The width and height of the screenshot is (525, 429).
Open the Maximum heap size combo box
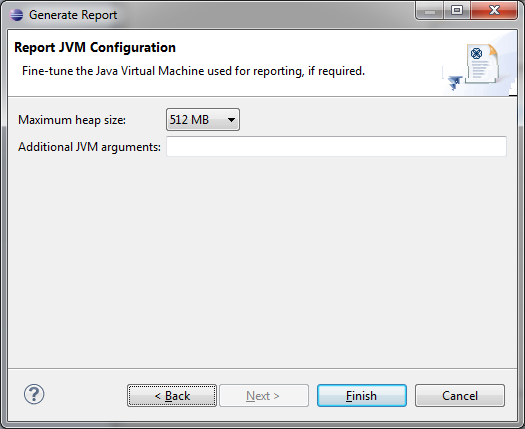pyautogui.click(x=203, y=120)
